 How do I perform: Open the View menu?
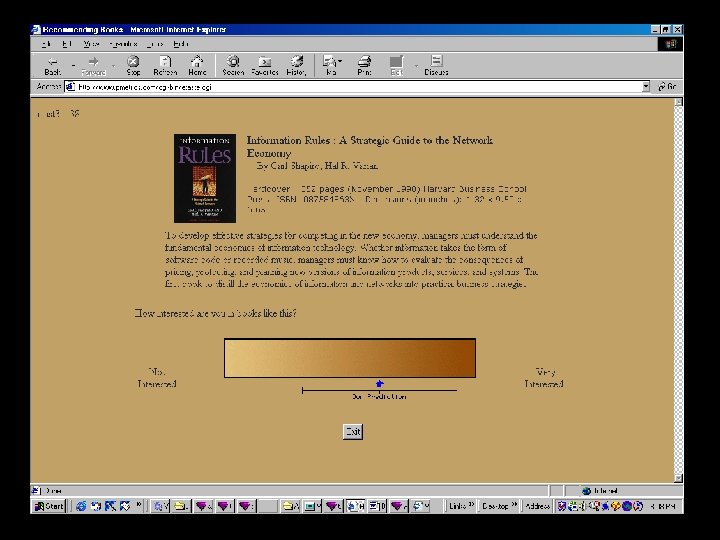click(x=91, y=44)
